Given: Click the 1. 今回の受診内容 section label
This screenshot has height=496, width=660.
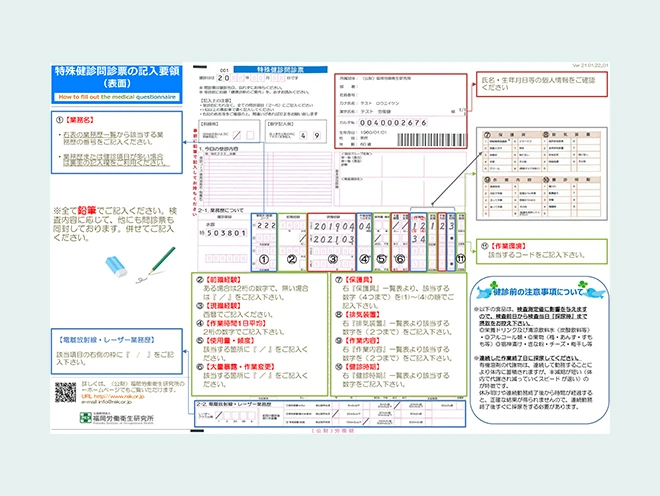Looking at the screenshot, I should [x=218, y=149].
